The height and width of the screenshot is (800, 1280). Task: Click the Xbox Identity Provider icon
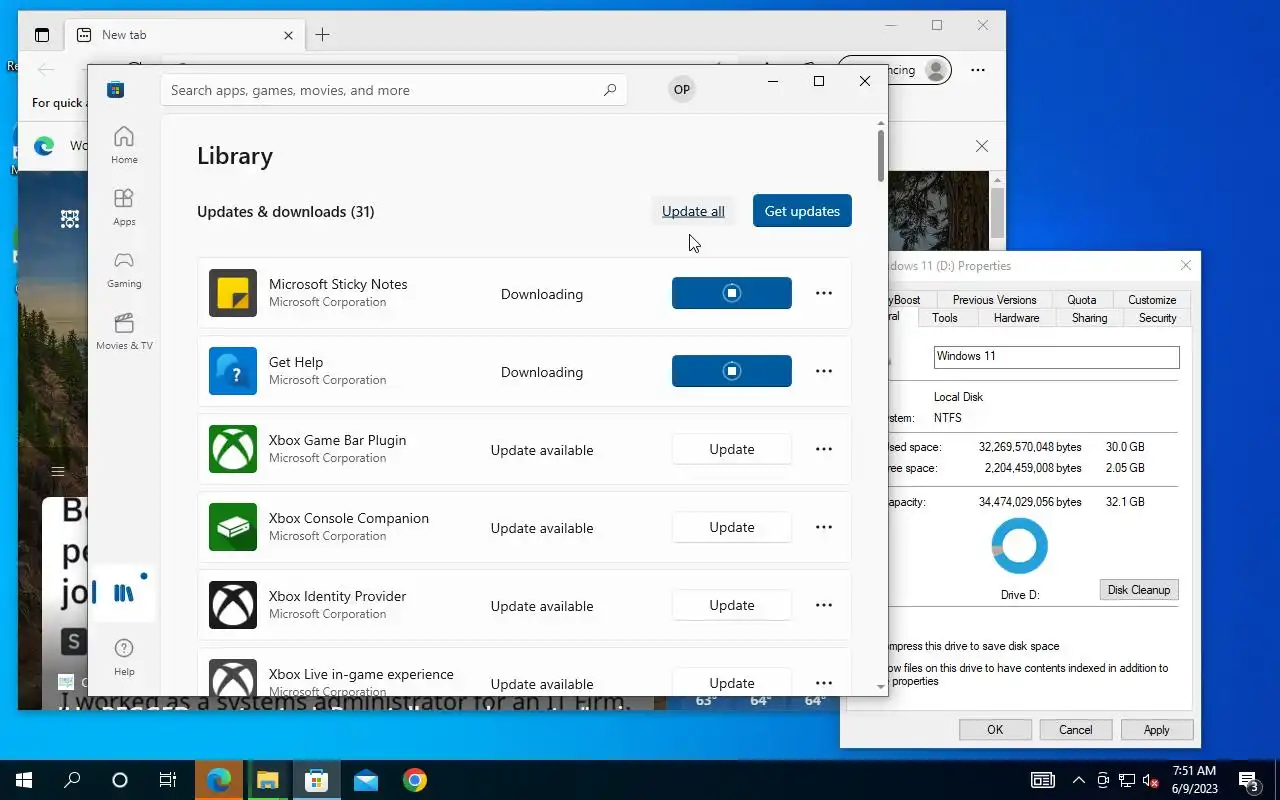233,605
